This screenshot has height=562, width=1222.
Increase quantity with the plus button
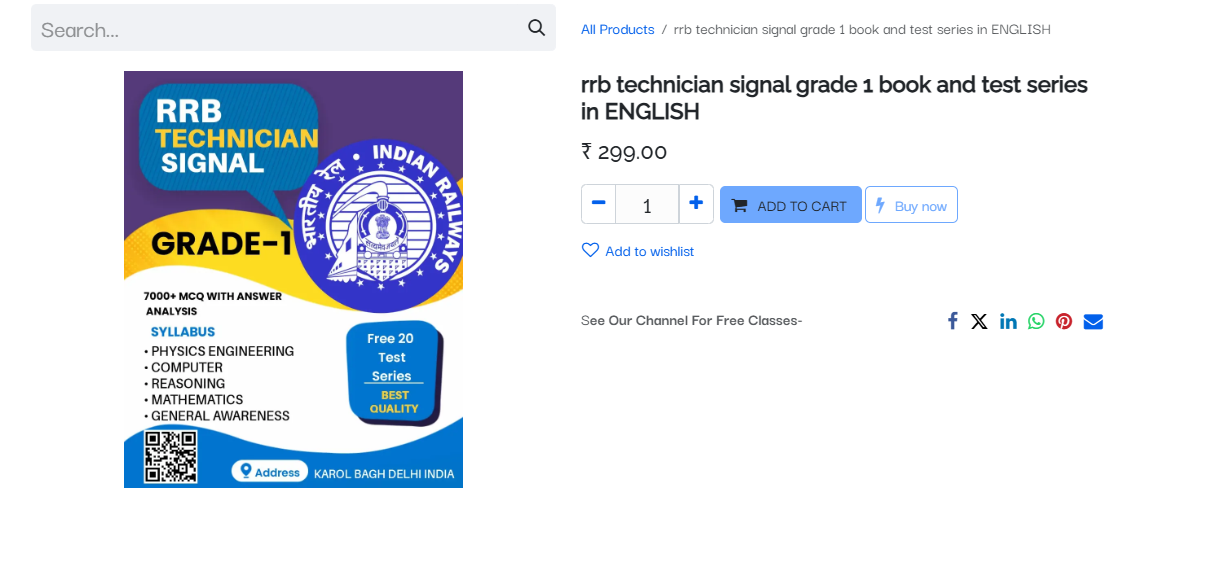click(696, 204)
